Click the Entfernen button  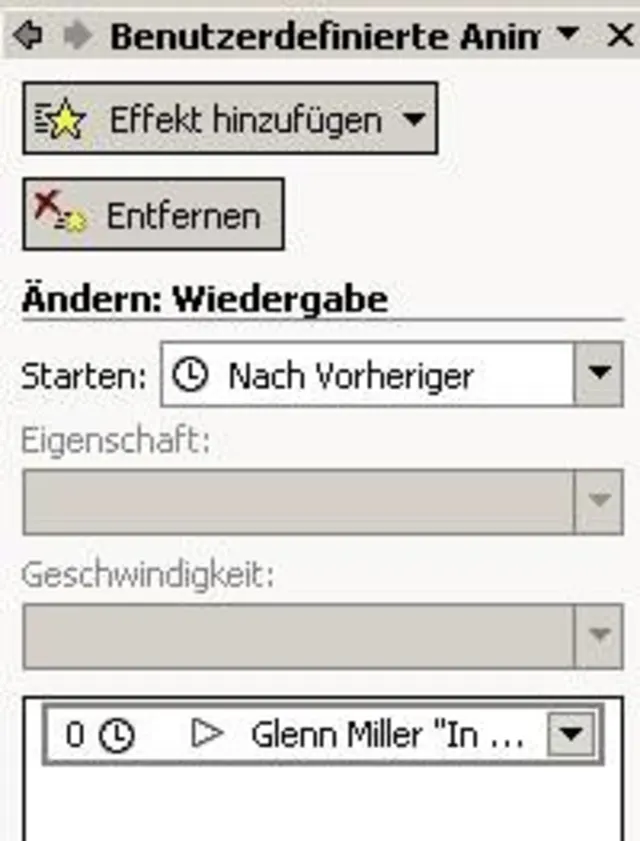point(153,215)
